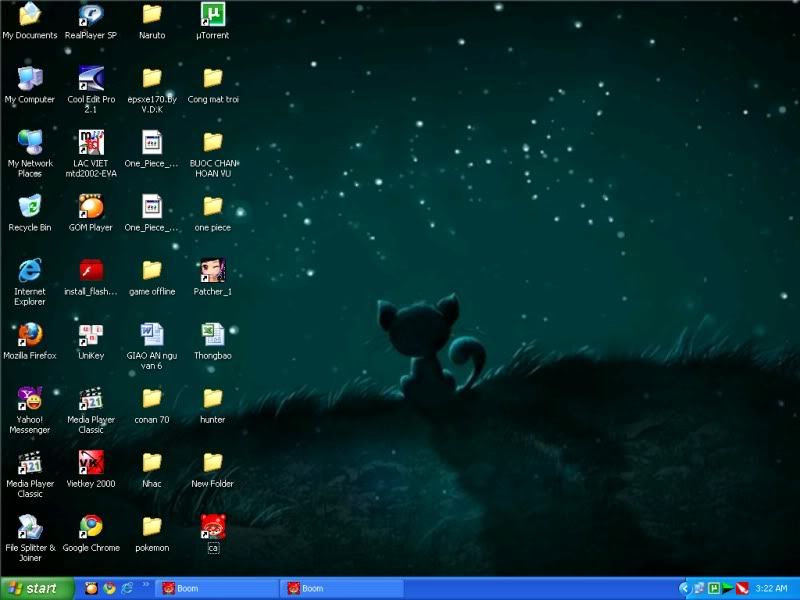This screenshot has width=800, height=600.
Task: Launch Internet Explorer from Quick Launch
Action: click(127, 588)
